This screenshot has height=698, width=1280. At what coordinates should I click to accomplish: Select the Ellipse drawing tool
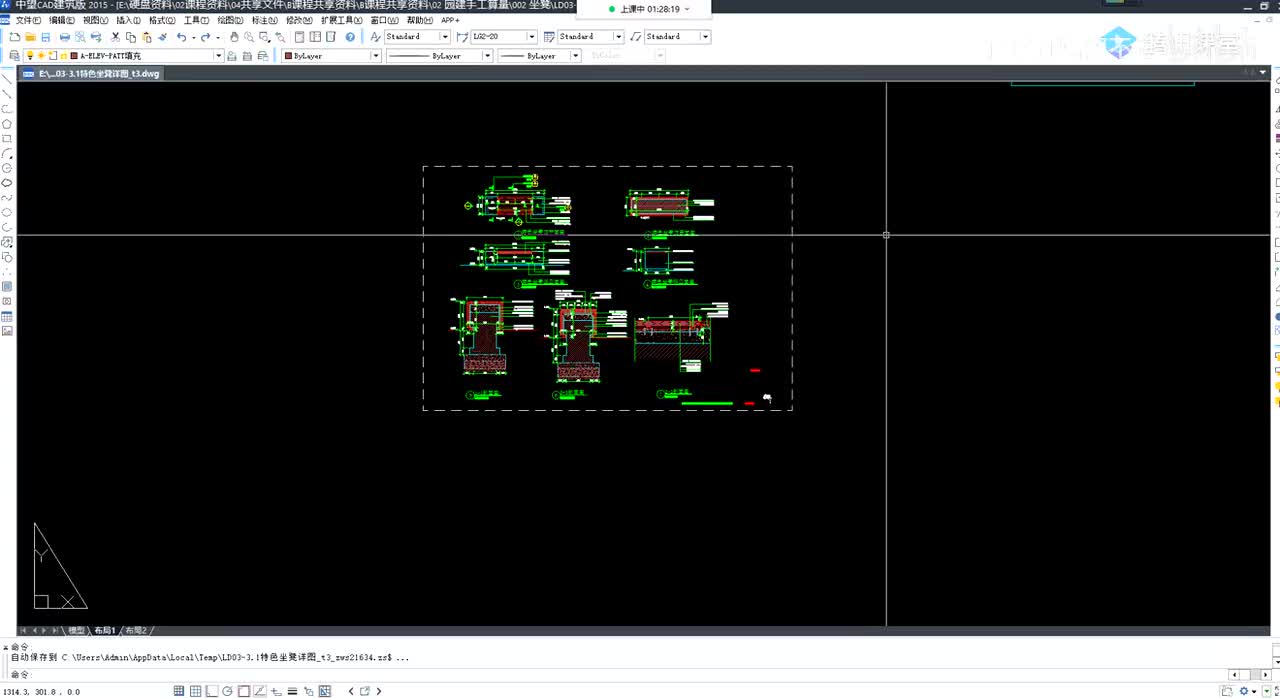click(7, 212)
